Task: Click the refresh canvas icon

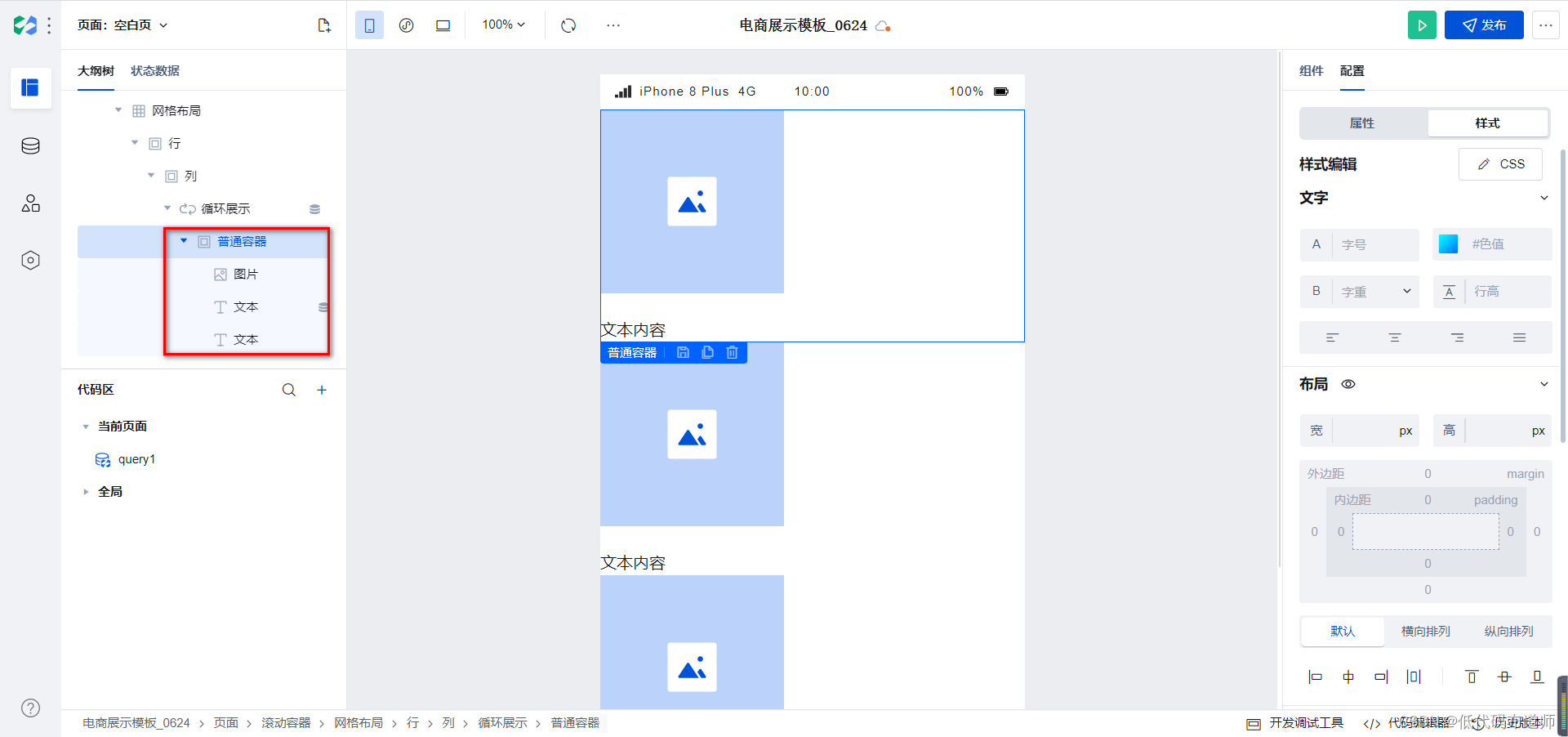Action: coord(568,25)
